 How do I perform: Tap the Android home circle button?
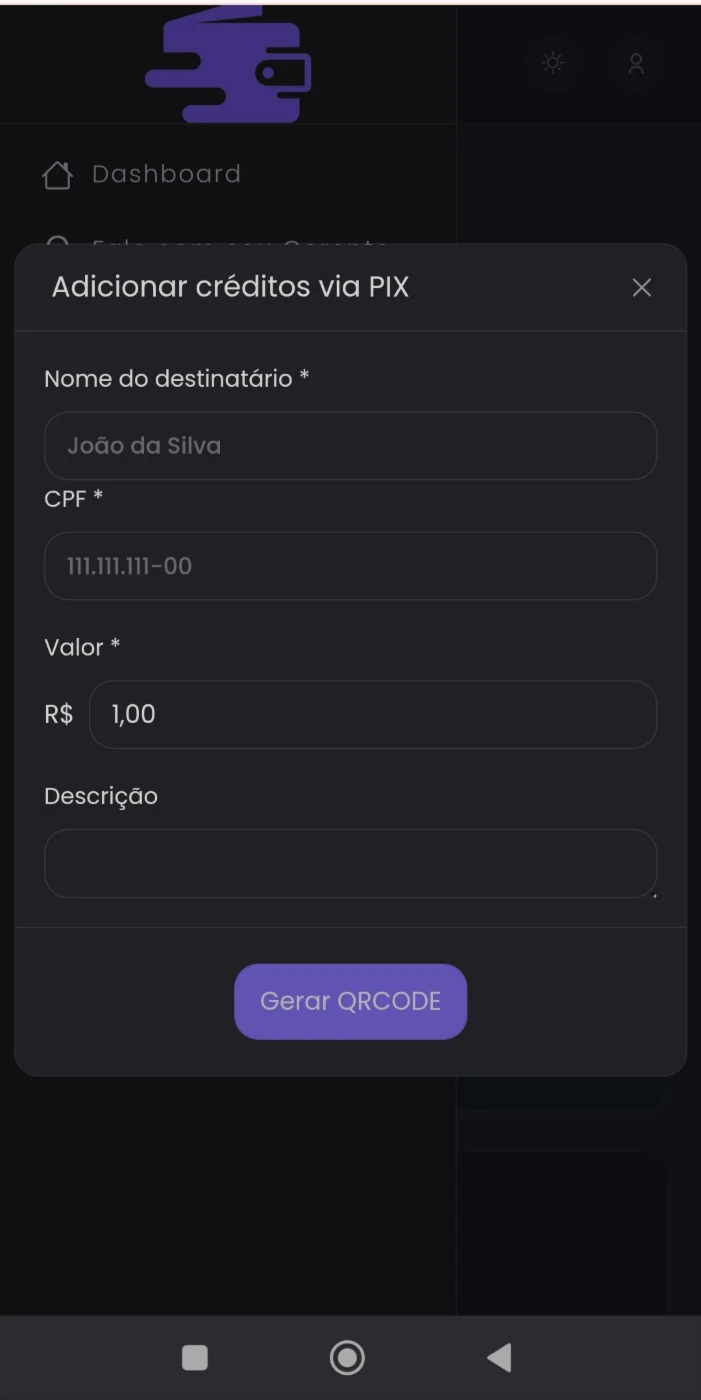(x=347, y=1357)
